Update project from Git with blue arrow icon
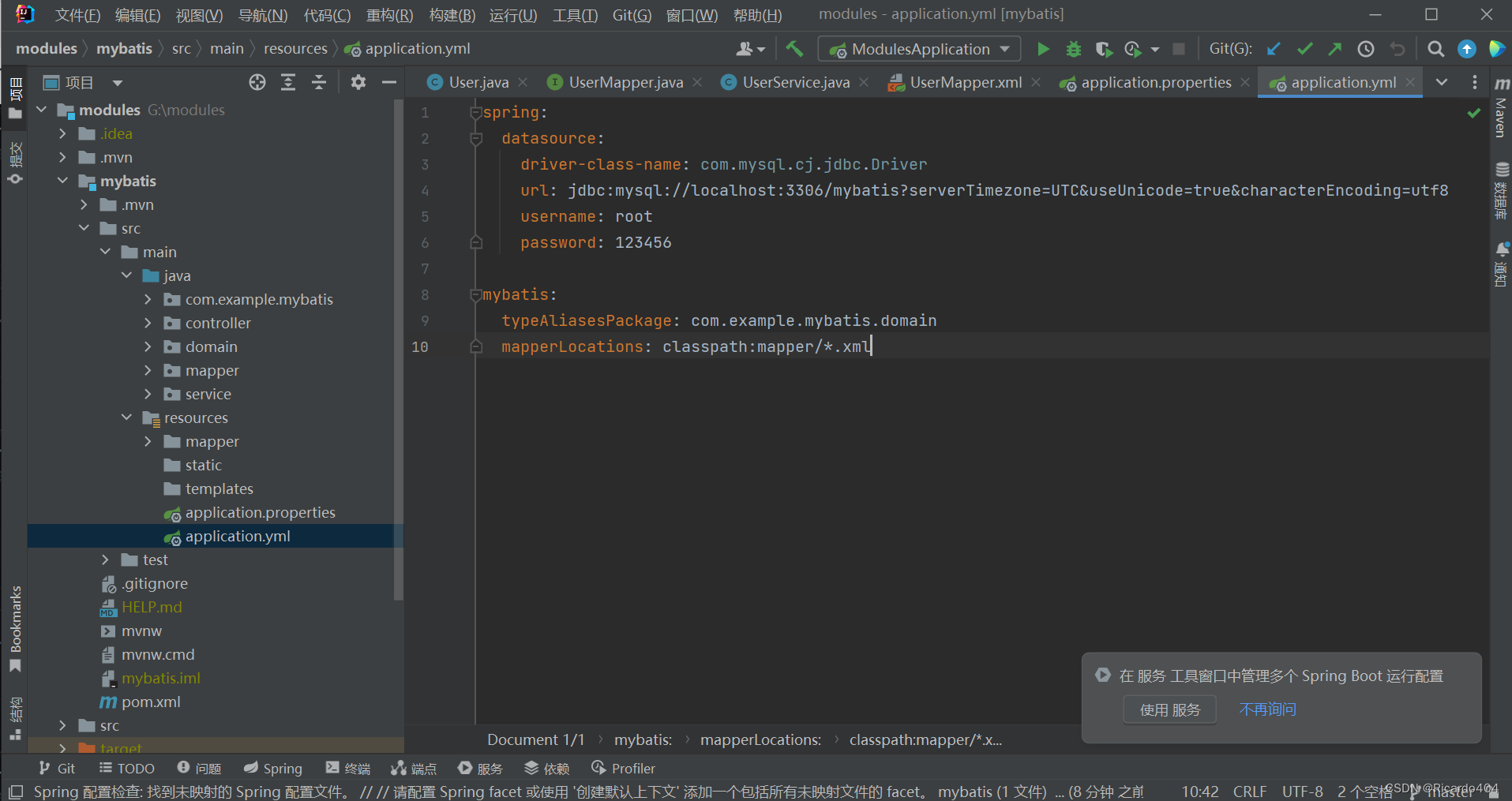This screenshot has height=801, width=1512. pos(1273,48)
